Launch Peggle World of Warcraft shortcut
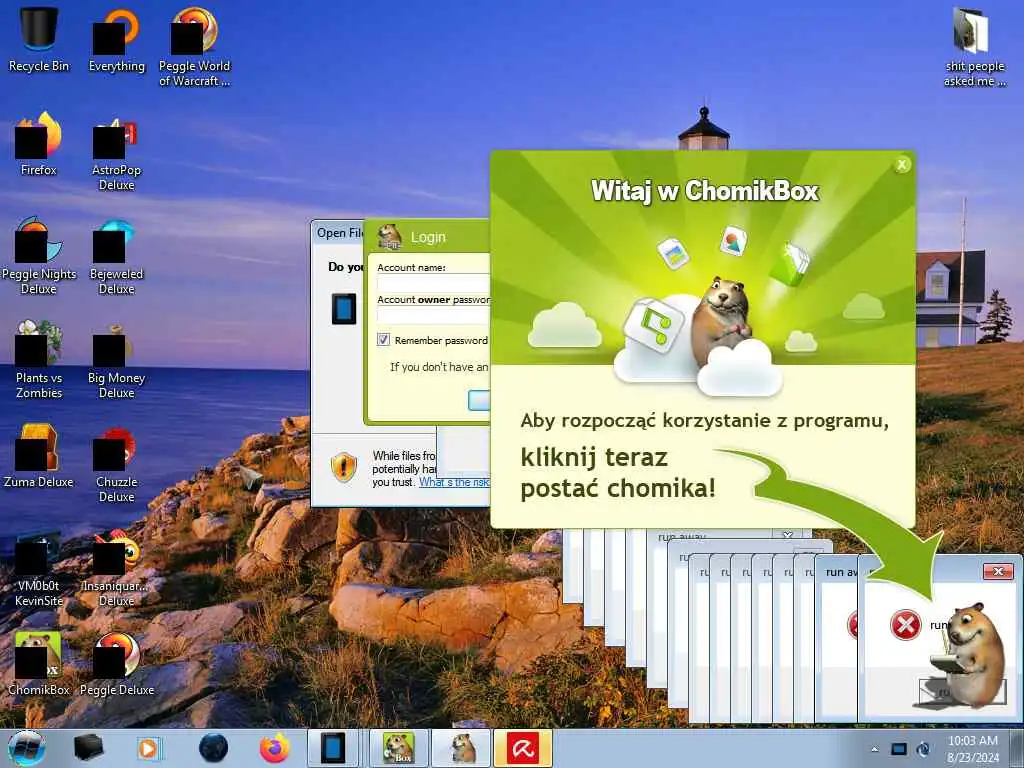 coord(194,45)
